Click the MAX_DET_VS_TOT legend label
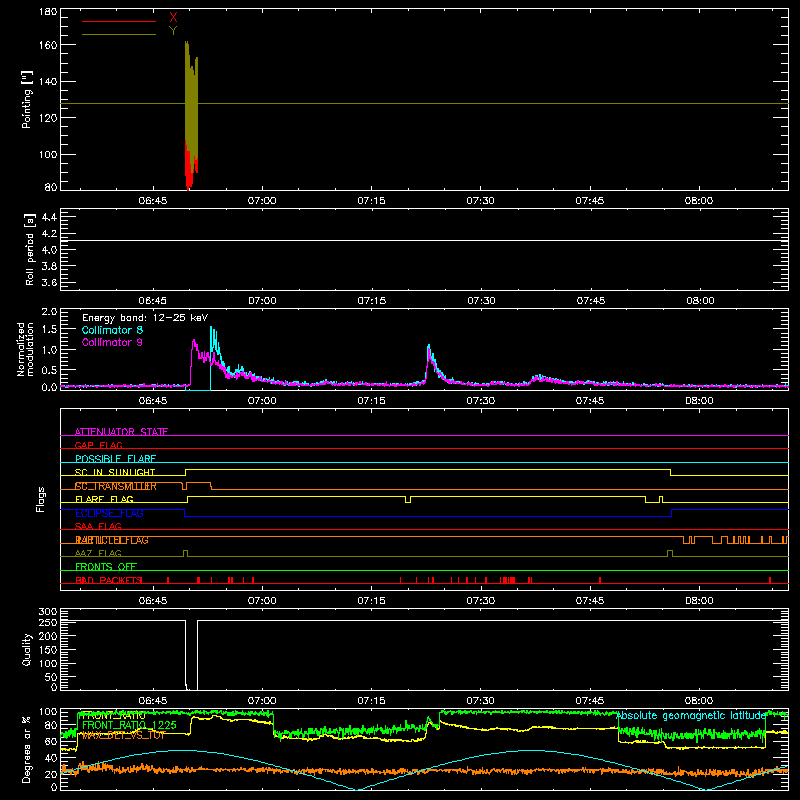 click(123, 735)
